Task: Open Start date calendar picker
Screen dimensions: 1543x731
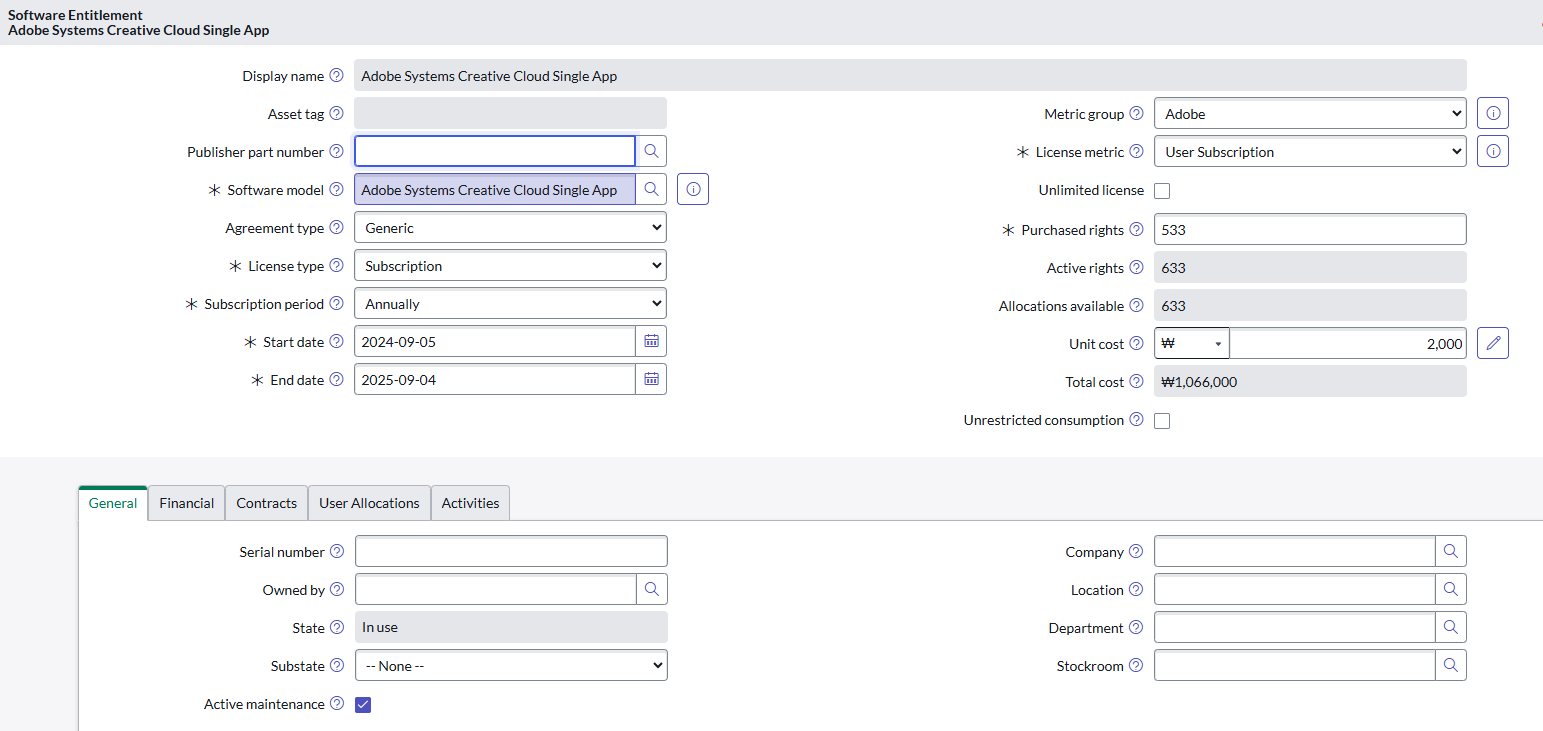Action: point(651,341)
